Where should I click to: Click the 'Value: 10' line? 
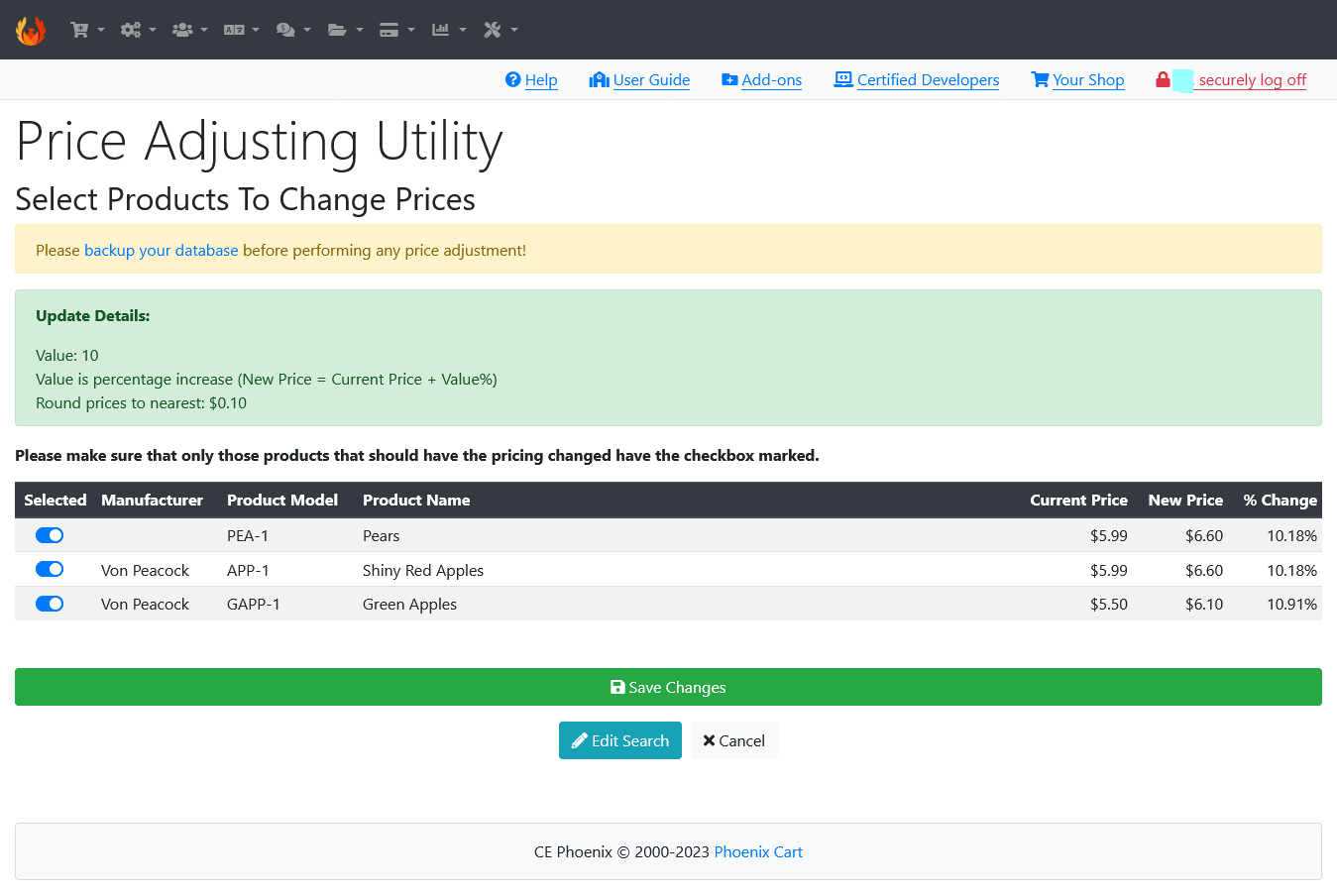pyautogui.click(x=67, y=356)
